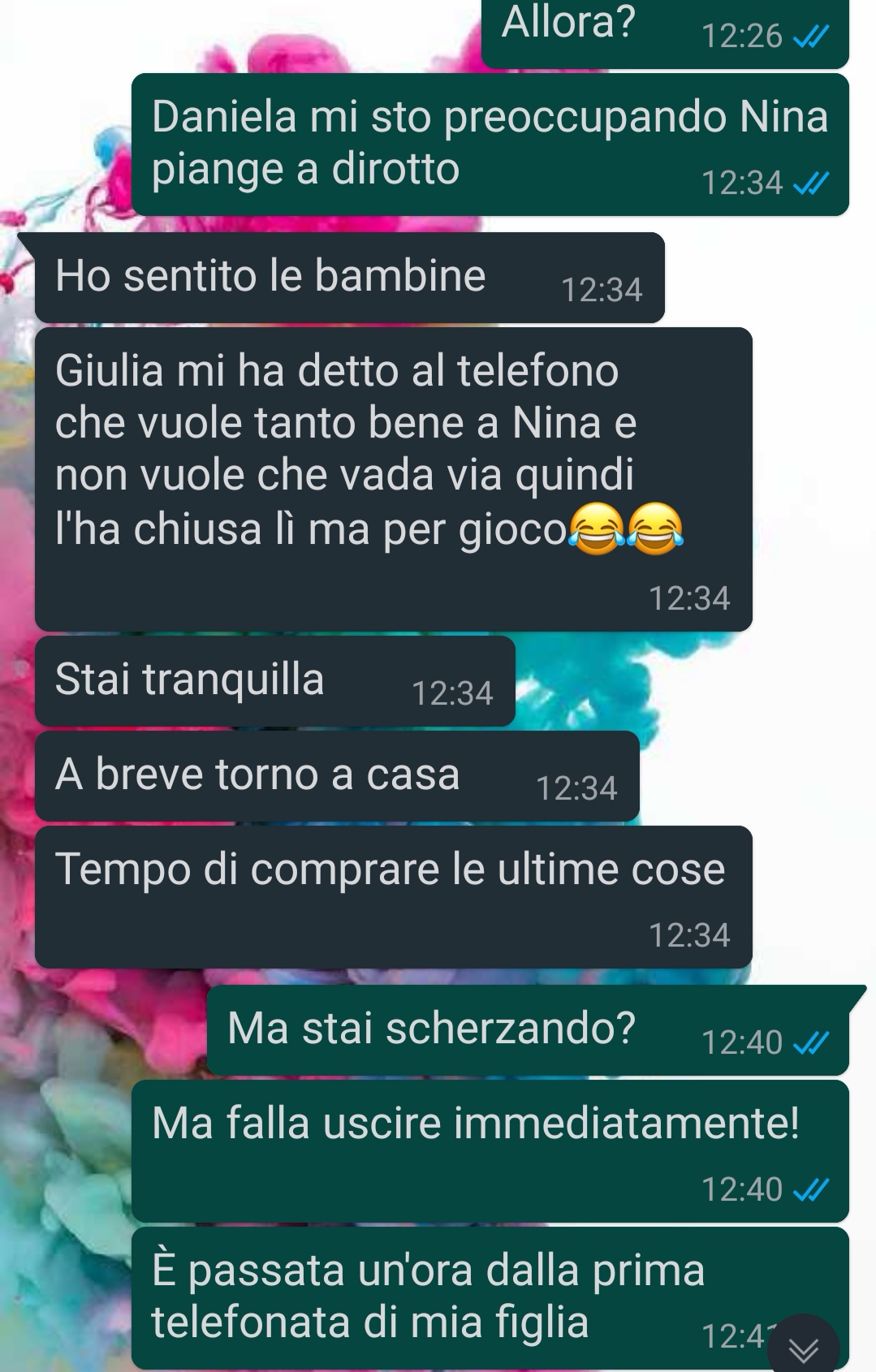
Task: Tap the 12:34 timestamp on 'Stai tranquilla'
Action: (x=452, y=693)
